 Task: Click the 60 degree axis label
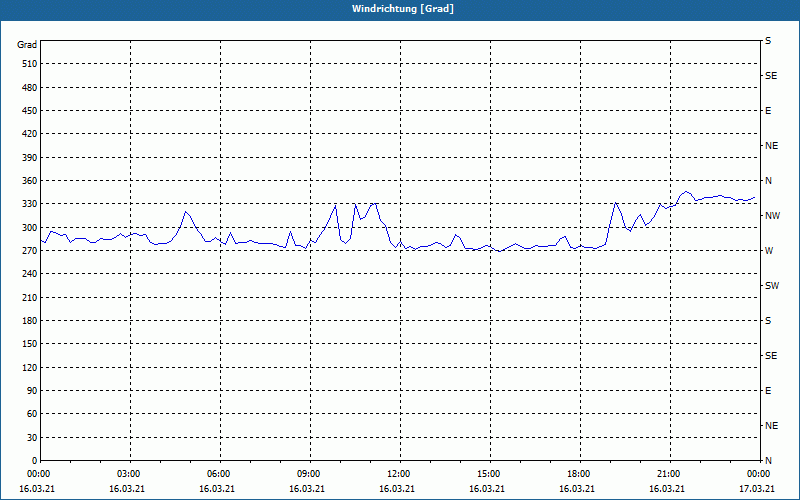[x=32, y=414]
